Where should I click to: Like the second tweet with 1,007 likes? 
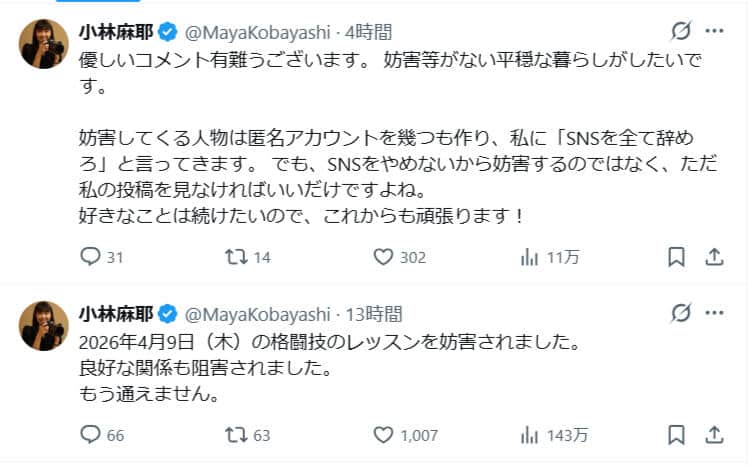point(382,435)
